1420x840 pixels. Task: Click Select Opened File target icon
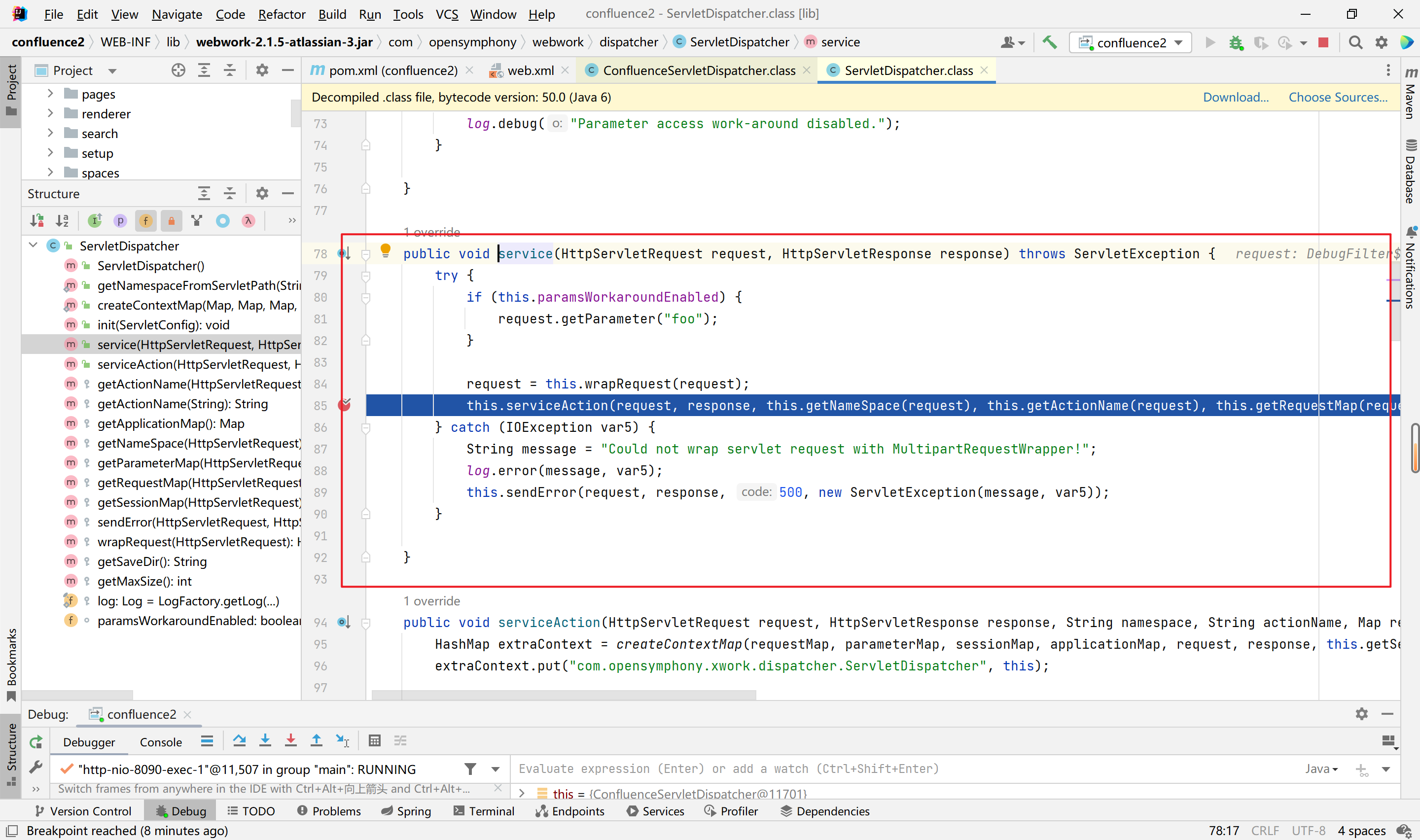click(x=178, y=70)
